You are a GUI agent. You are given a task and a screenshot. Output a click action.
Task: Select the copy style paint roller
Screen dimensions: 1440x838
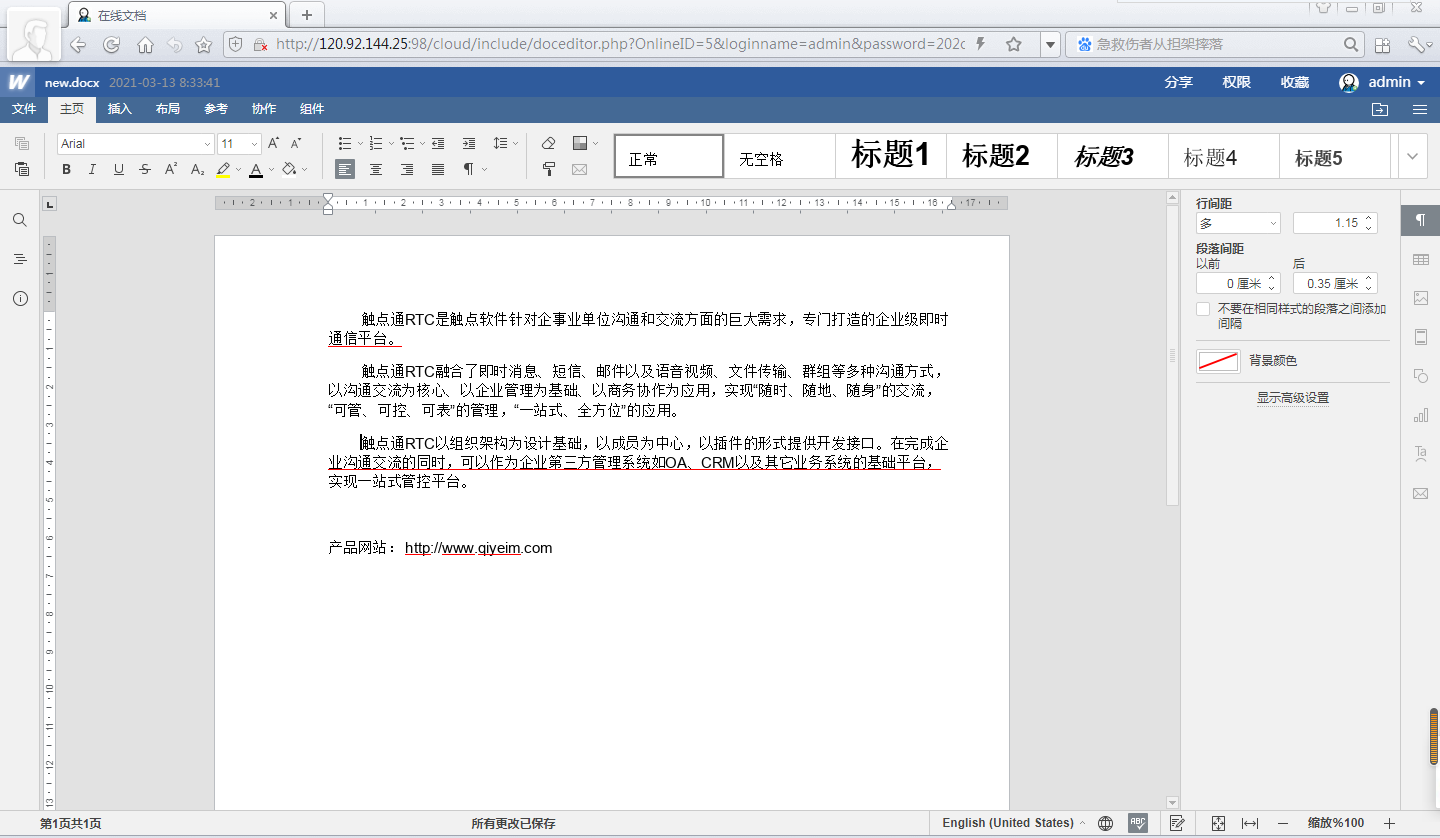coord(548,170)
